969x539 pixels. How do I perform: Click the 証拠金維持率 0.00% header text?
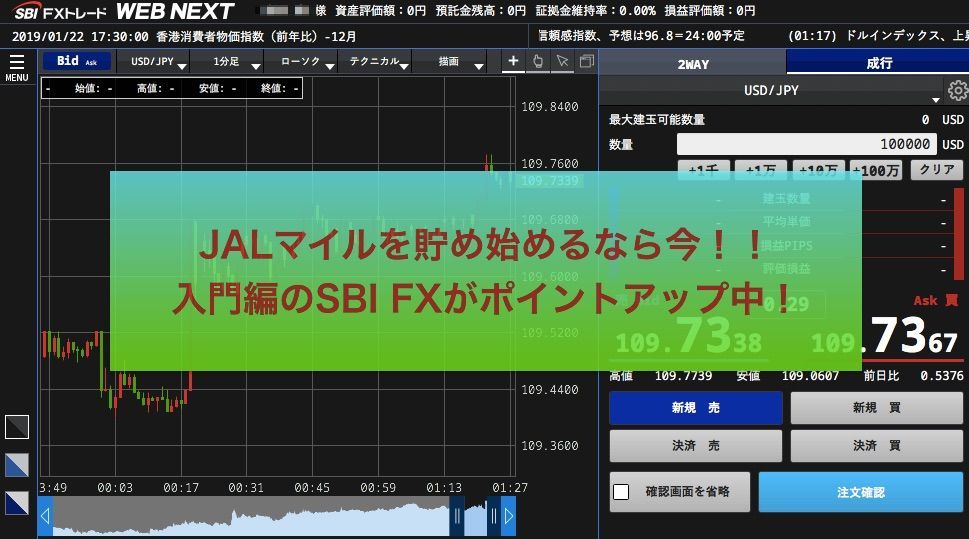tap(596, 11)
